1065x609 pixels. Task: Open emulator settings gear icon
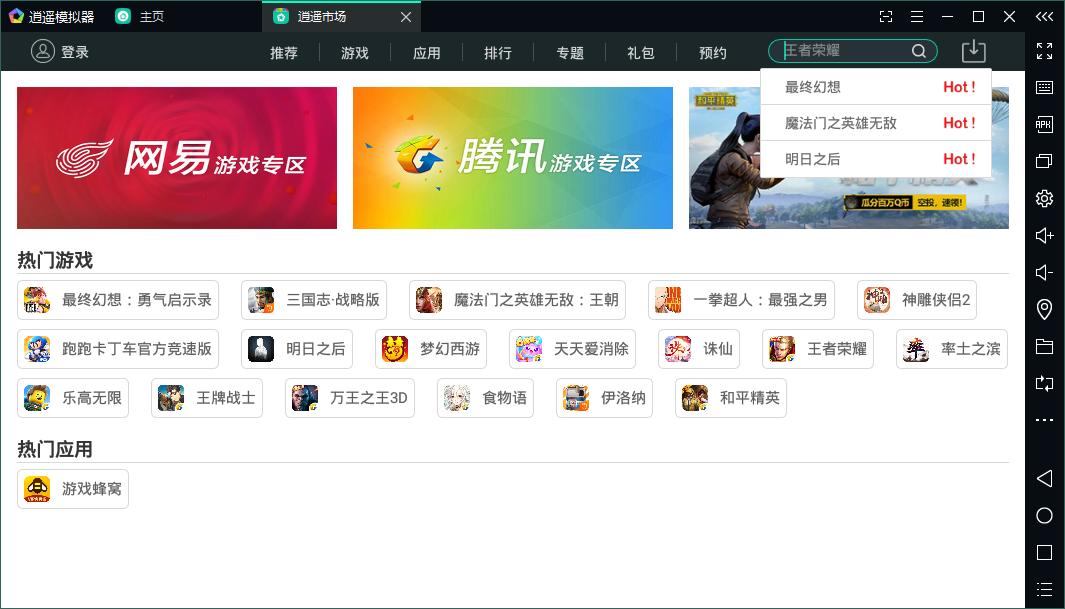pyautogui.click(x=1044, y=198)
